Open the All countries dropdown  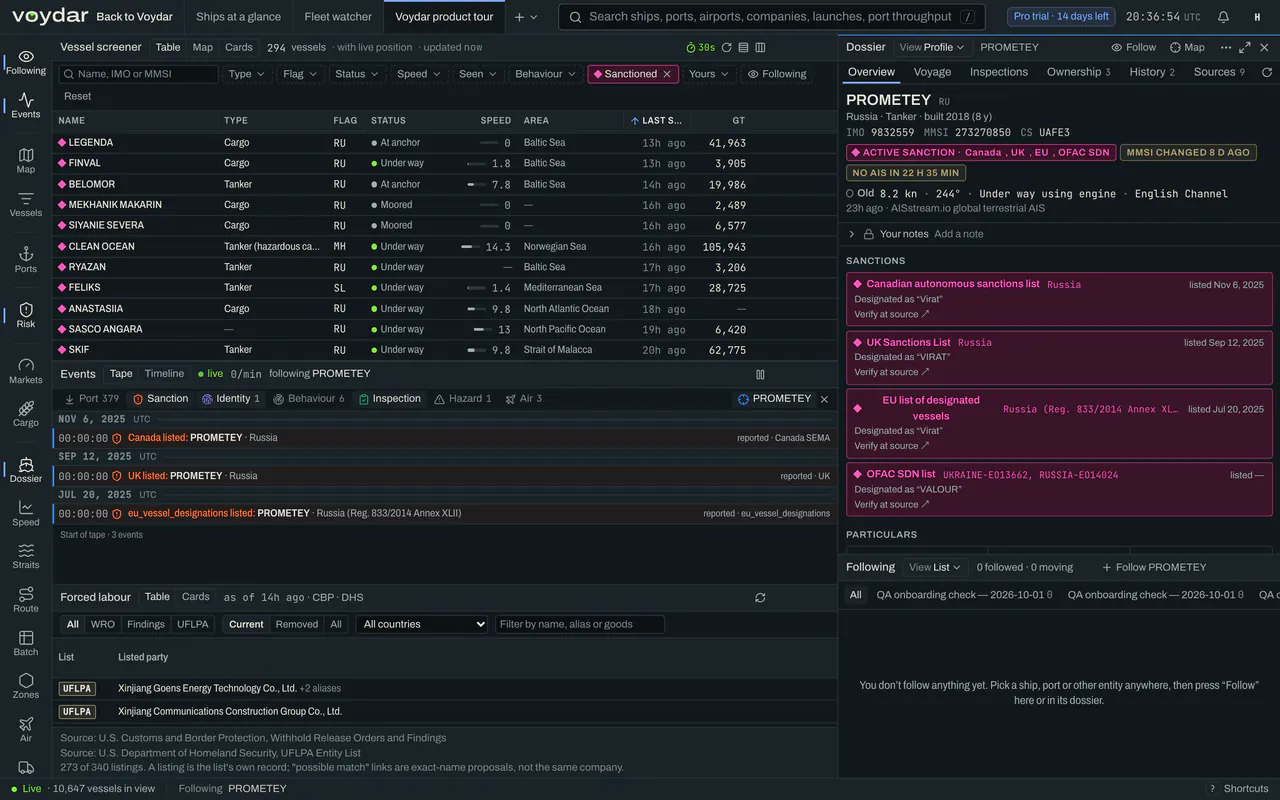tap(422, 624)
